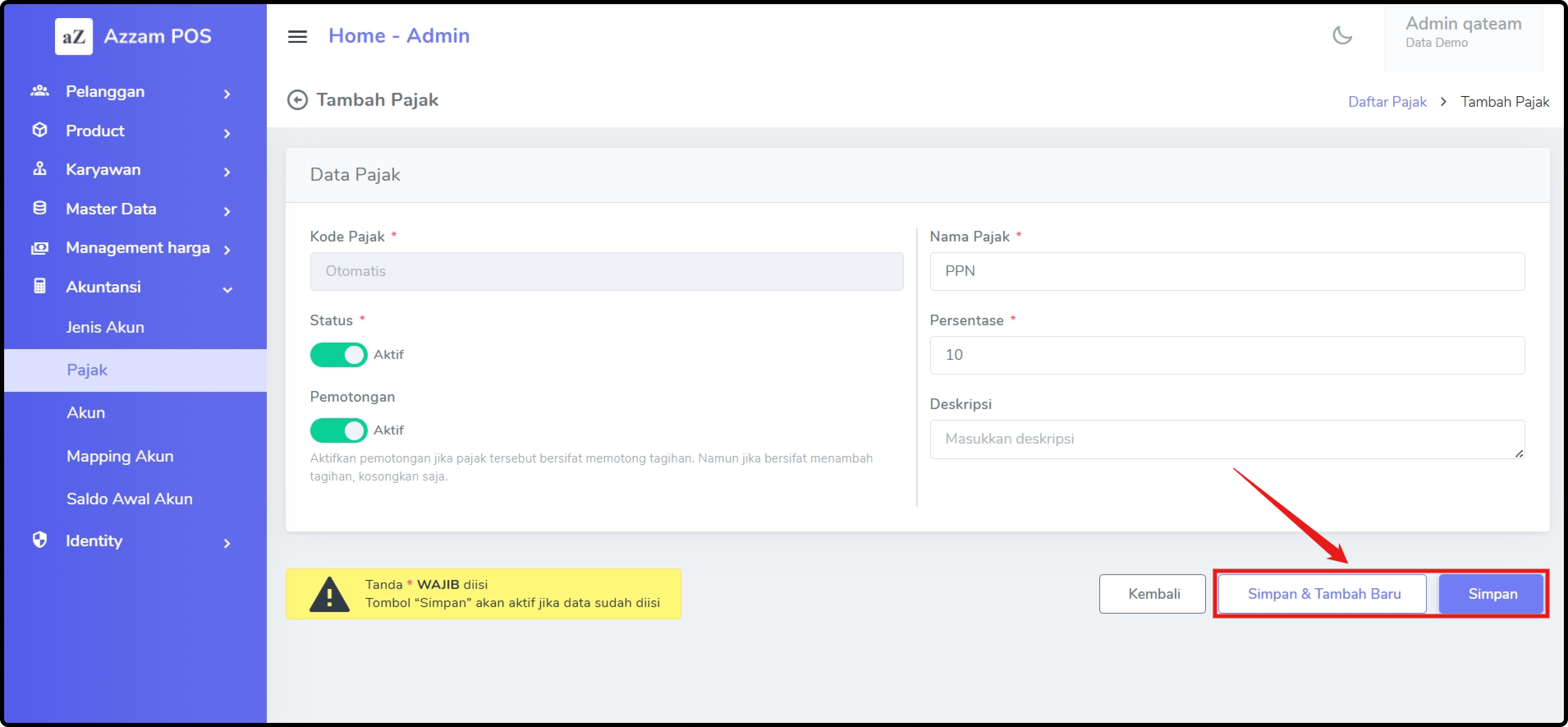Collapse the Akuntansi menu chevron

[227, 290]
